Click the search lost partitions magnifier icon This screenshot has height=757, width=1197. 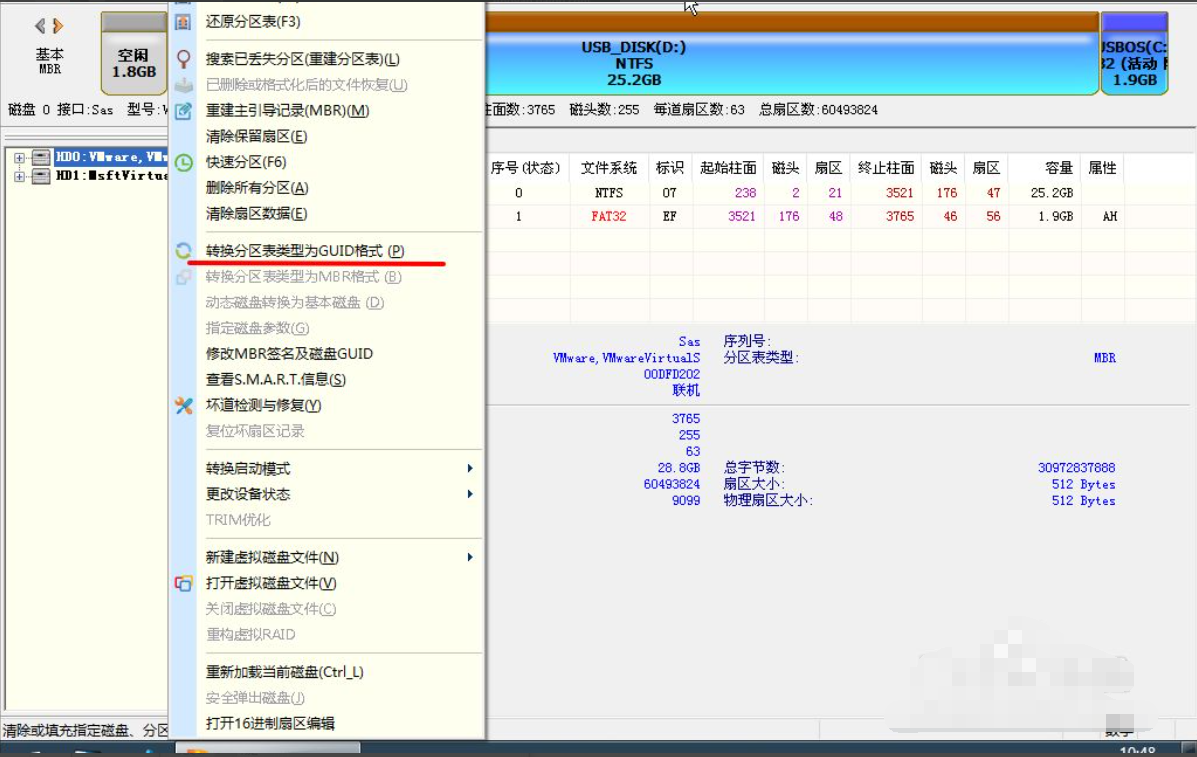tap(183, 60)
